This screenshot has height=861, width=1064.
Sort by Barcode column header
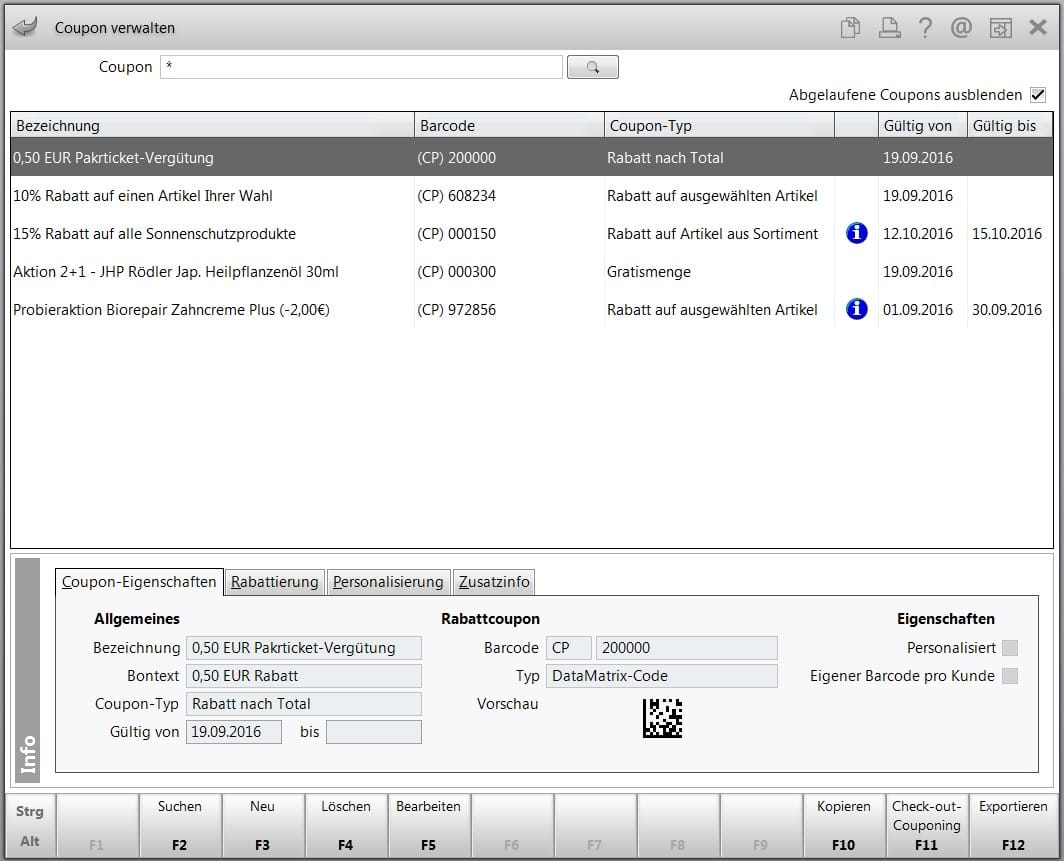509,126
